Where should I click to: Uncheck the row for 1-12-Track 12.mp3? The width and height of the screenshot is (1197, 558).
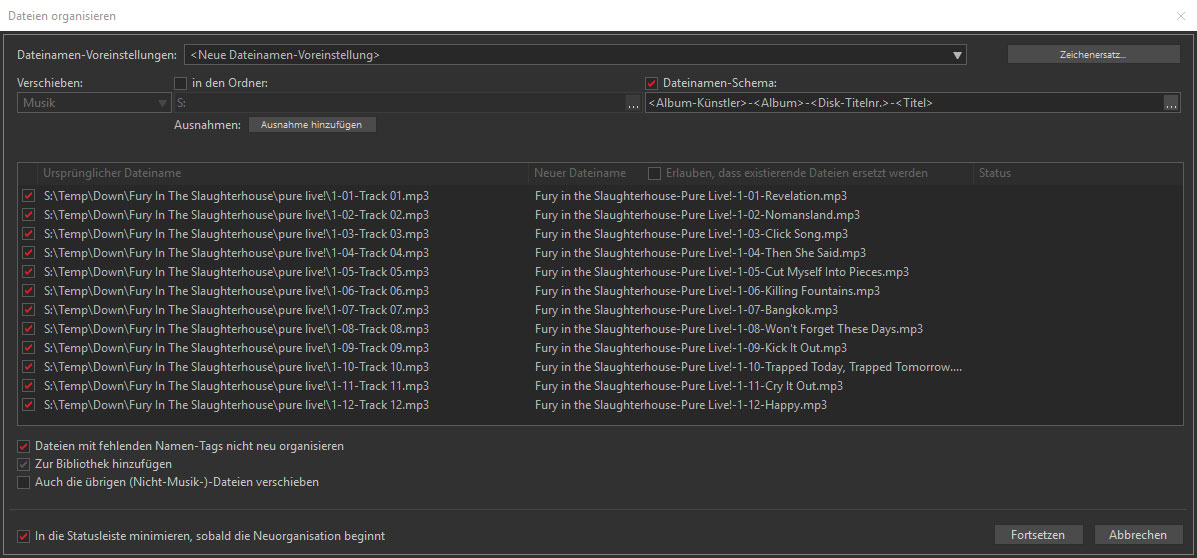click(x=29, y=405)
